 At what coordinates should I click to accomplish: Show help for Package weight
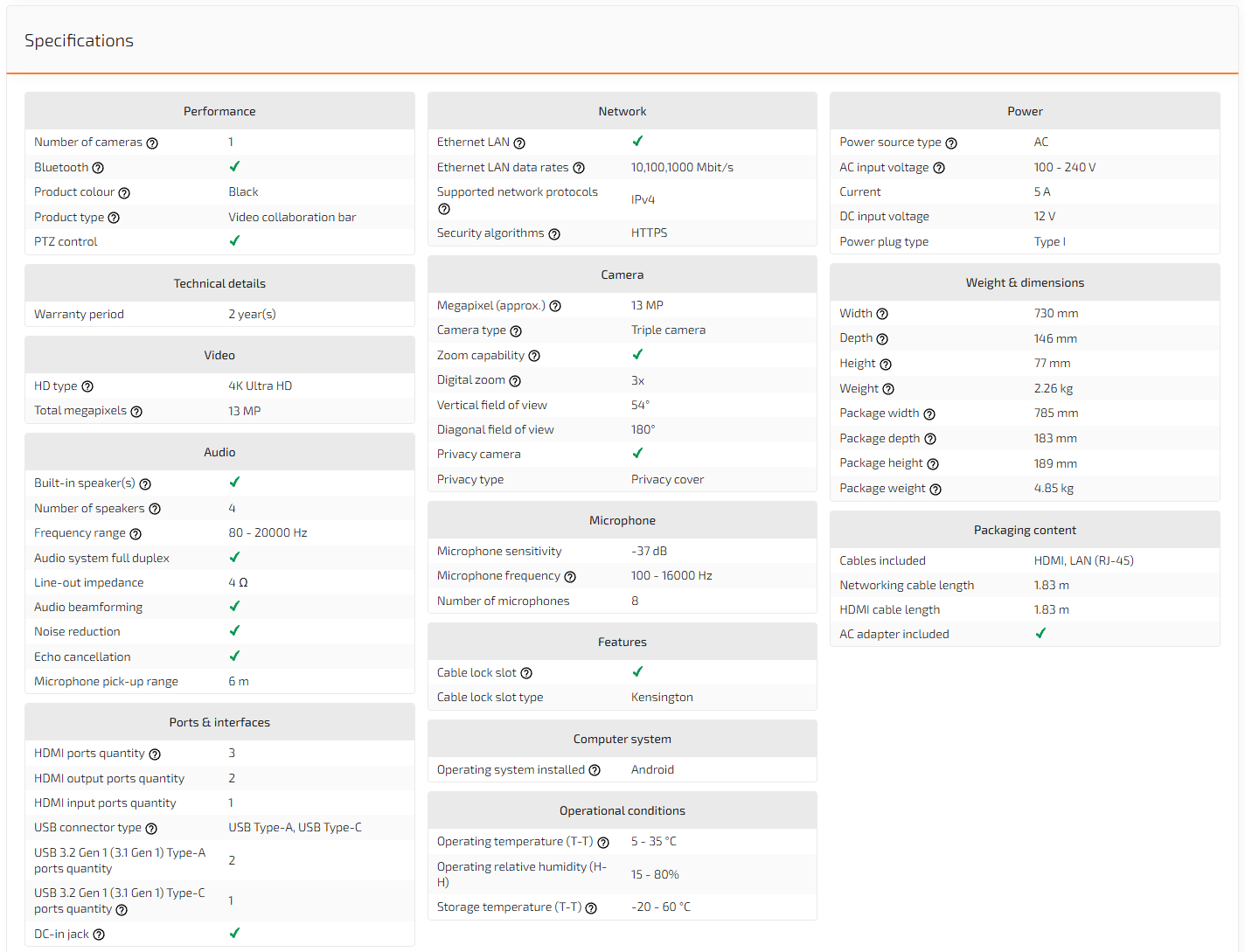tap(935, 490)
